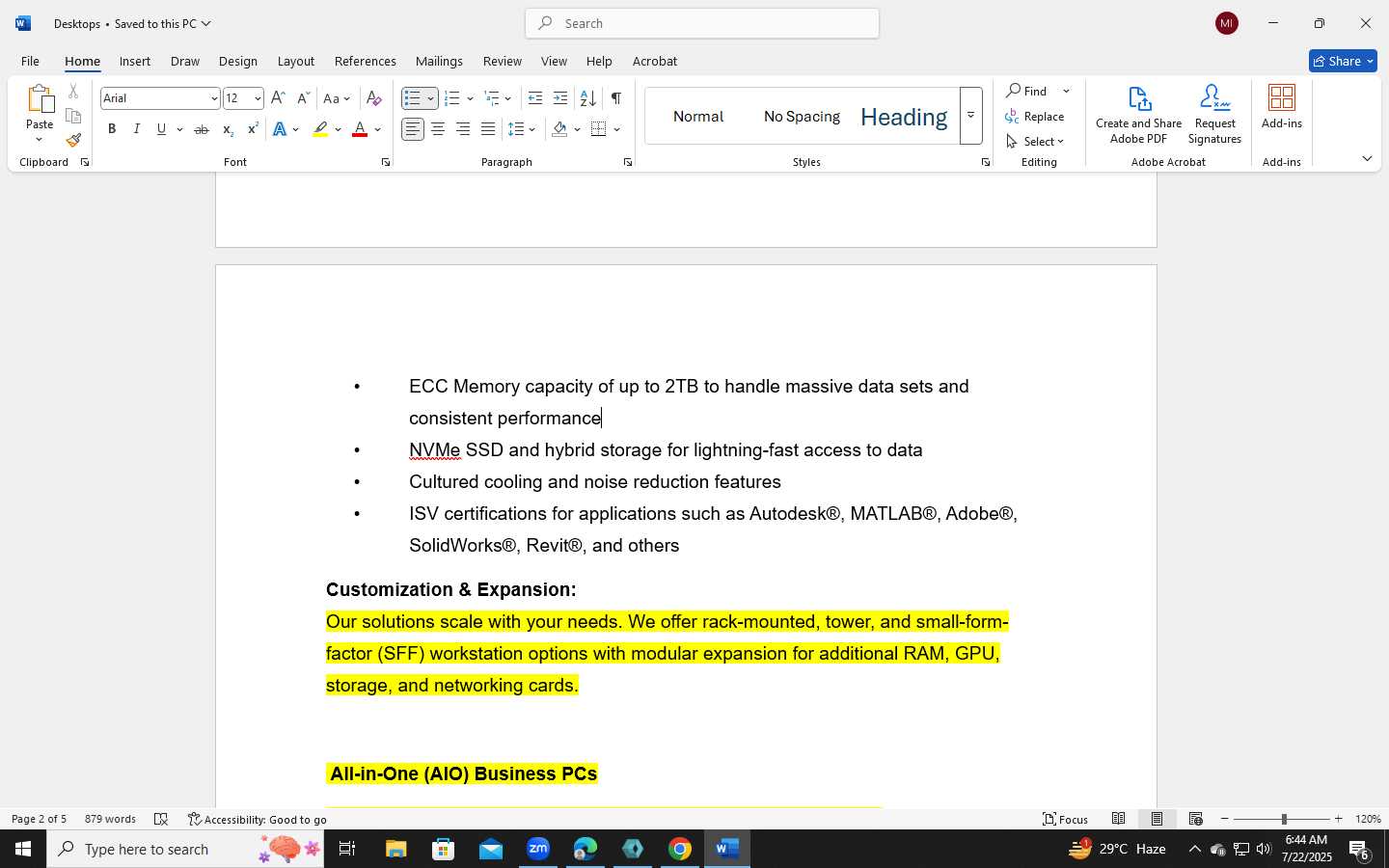Click the Share button
The width and height of the screenshot is (1389, 868).
pos(1343,61)
